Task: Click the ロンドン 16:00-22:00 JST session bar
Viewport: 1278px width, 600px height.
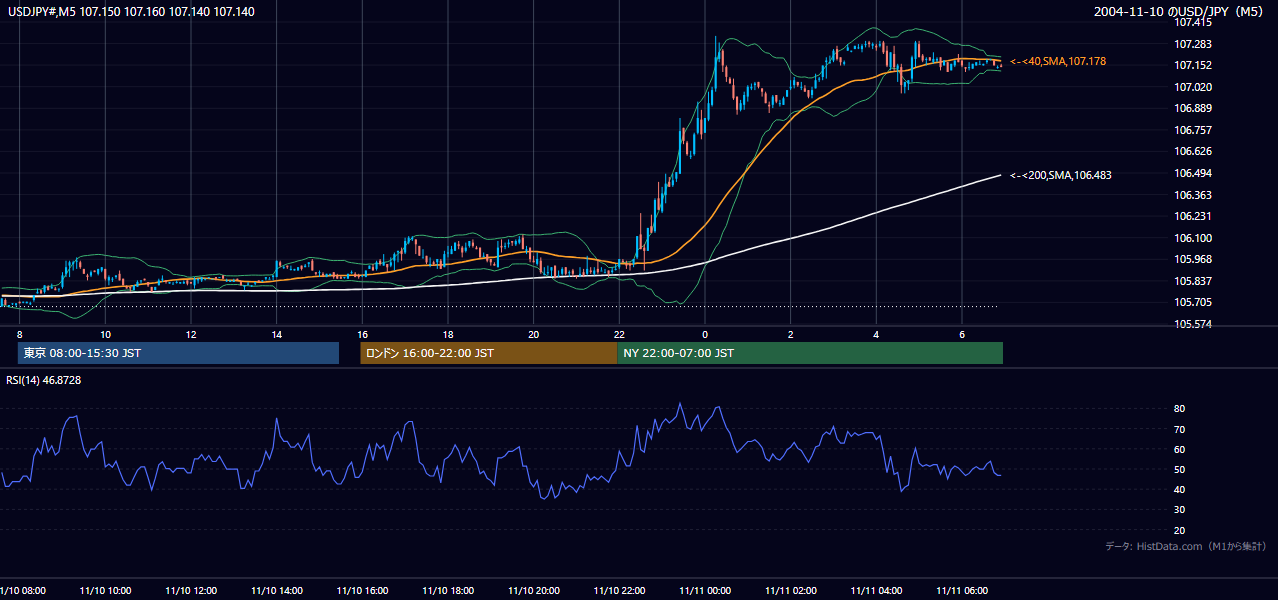Action: pos(489,353)
